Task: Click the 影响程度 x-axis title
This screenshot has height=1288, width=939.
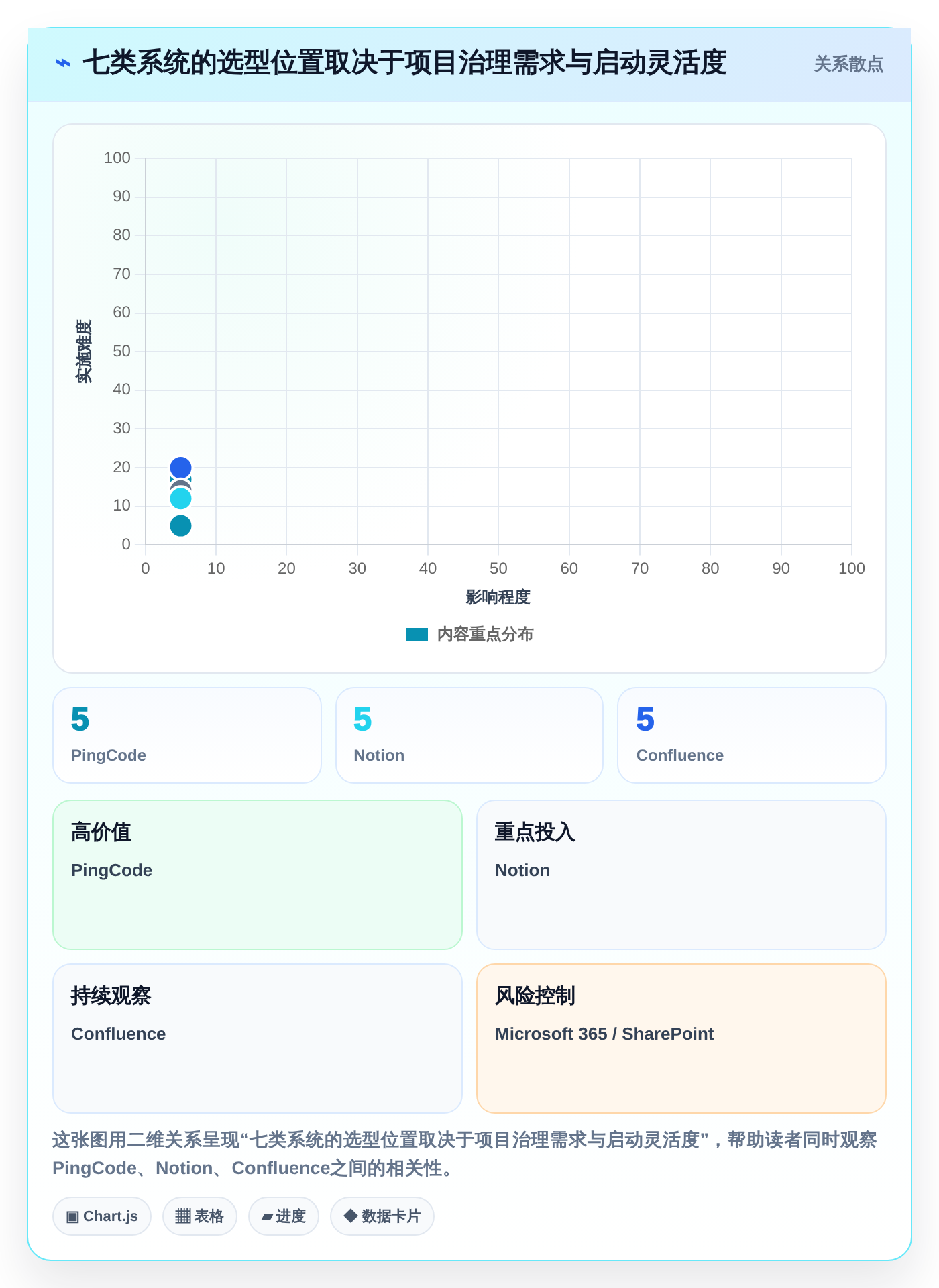Action: pos(498,597)
